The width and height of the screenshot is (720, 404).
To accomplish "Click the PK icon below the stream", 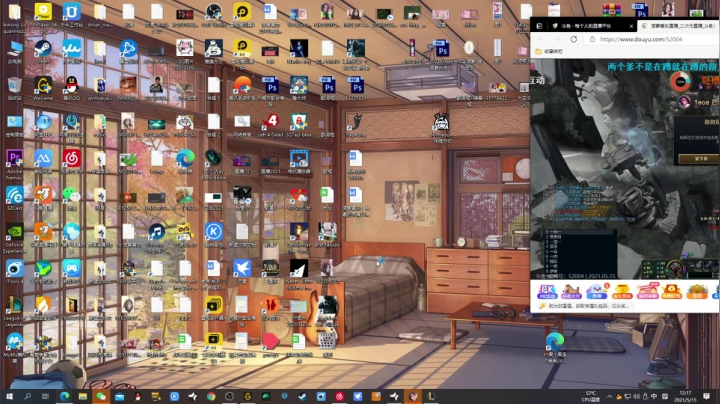I will coord(546,292).
